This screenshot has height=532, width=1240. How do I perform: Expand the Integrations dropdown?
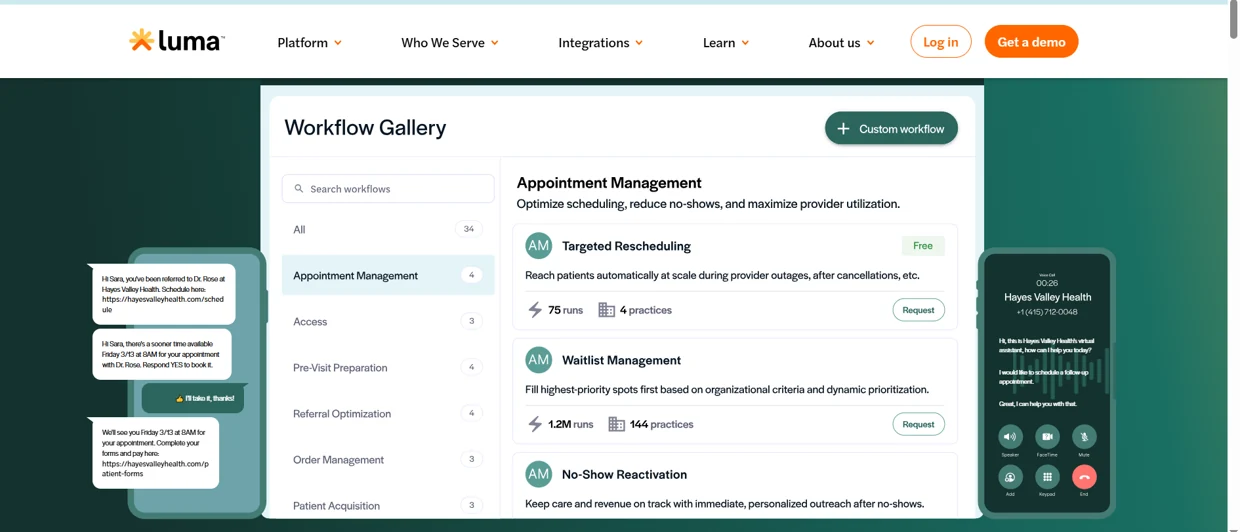(600, 43)
